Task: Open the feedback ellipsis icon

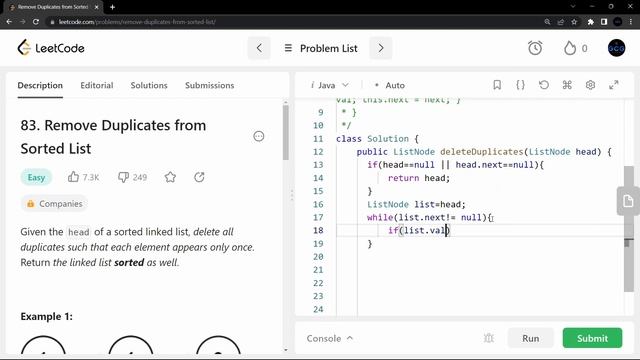Action: coord(259,136)
